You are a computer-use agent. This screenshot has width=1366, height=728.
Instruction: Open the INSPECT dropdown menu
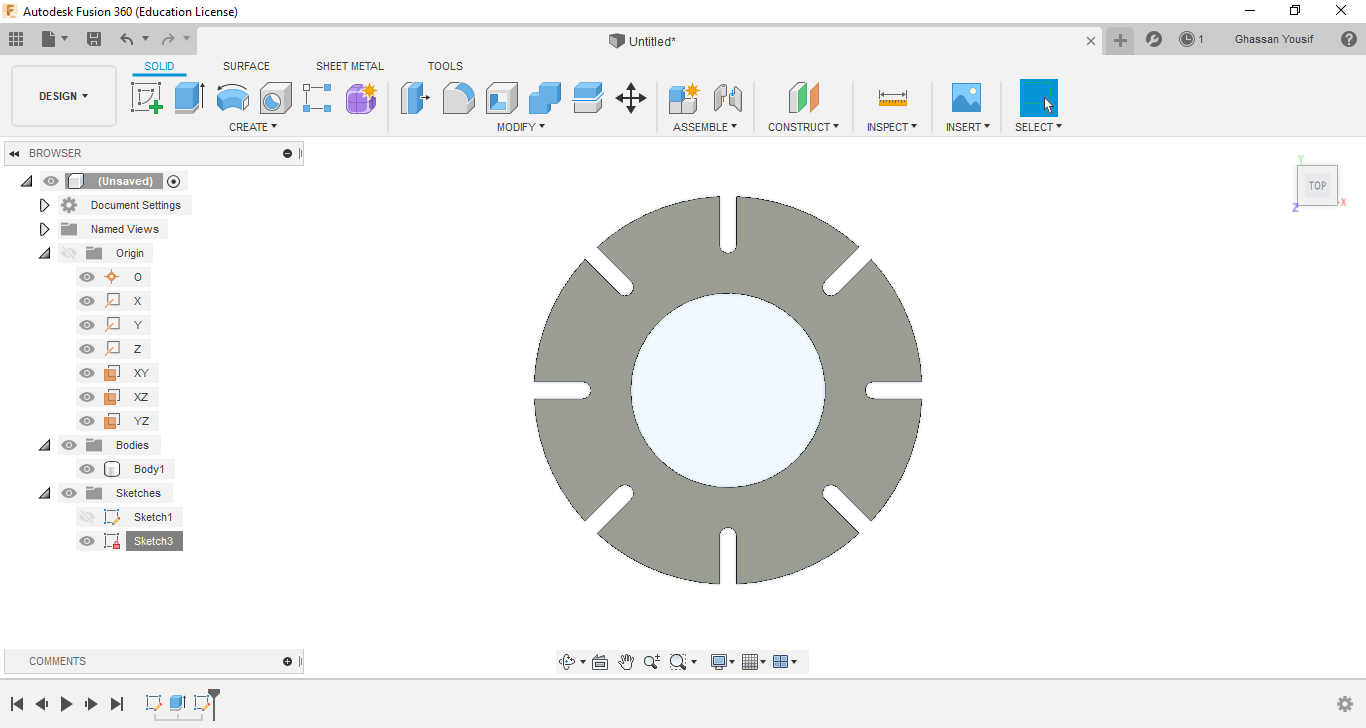[x=892, y=127]
